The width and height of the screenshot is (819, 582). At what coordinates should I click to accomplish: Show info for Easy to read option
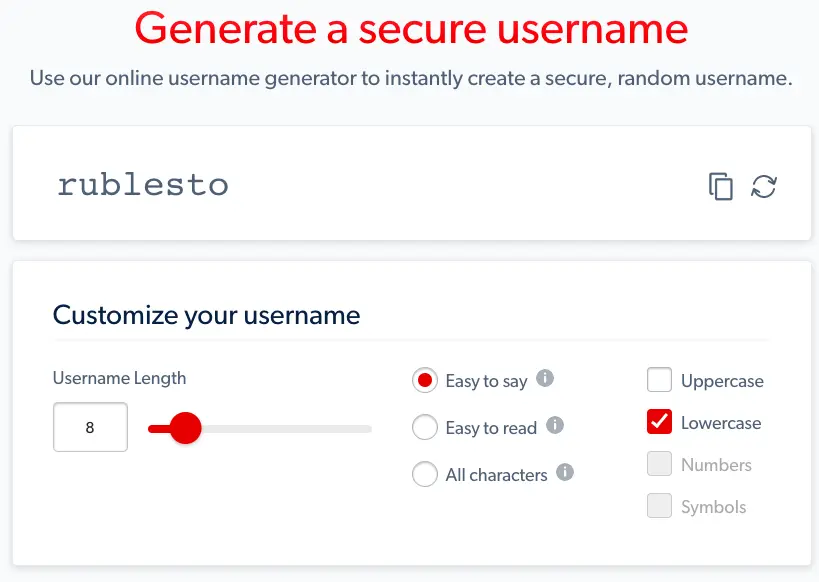click(x=555, y=426)
